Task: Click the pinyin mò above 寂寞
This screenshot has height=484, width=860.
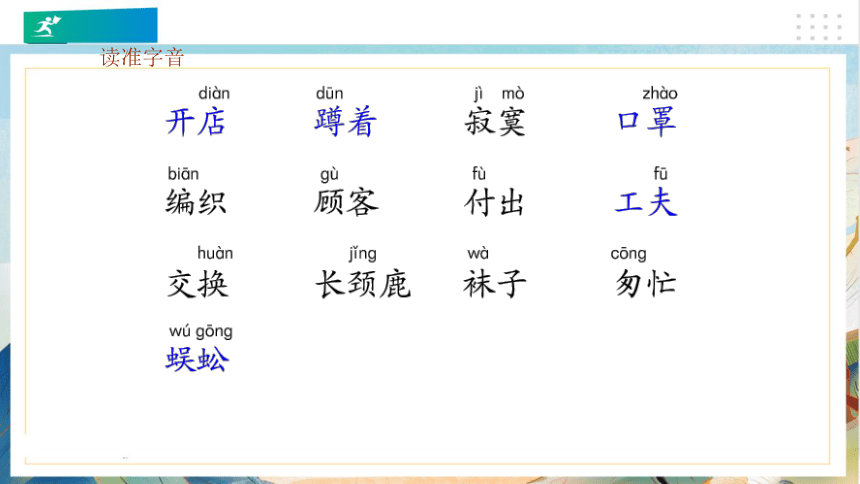Action: pyautogui.click(x=513, y=94)
